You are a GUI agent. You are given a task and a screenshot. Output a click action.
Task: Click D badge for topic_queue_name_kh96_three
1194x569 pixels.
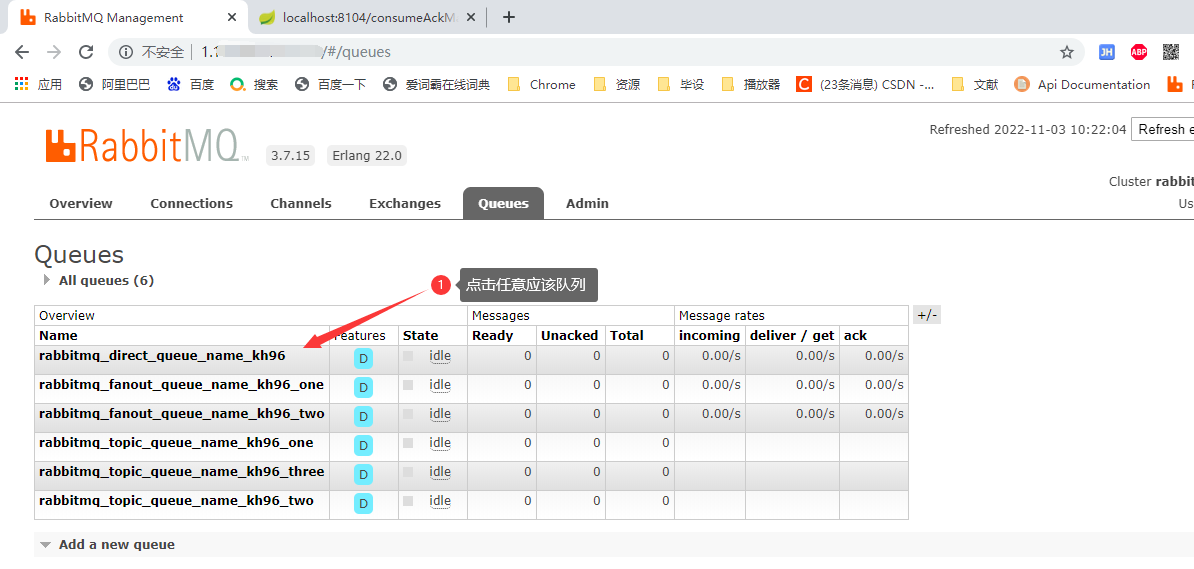(363, 475)
